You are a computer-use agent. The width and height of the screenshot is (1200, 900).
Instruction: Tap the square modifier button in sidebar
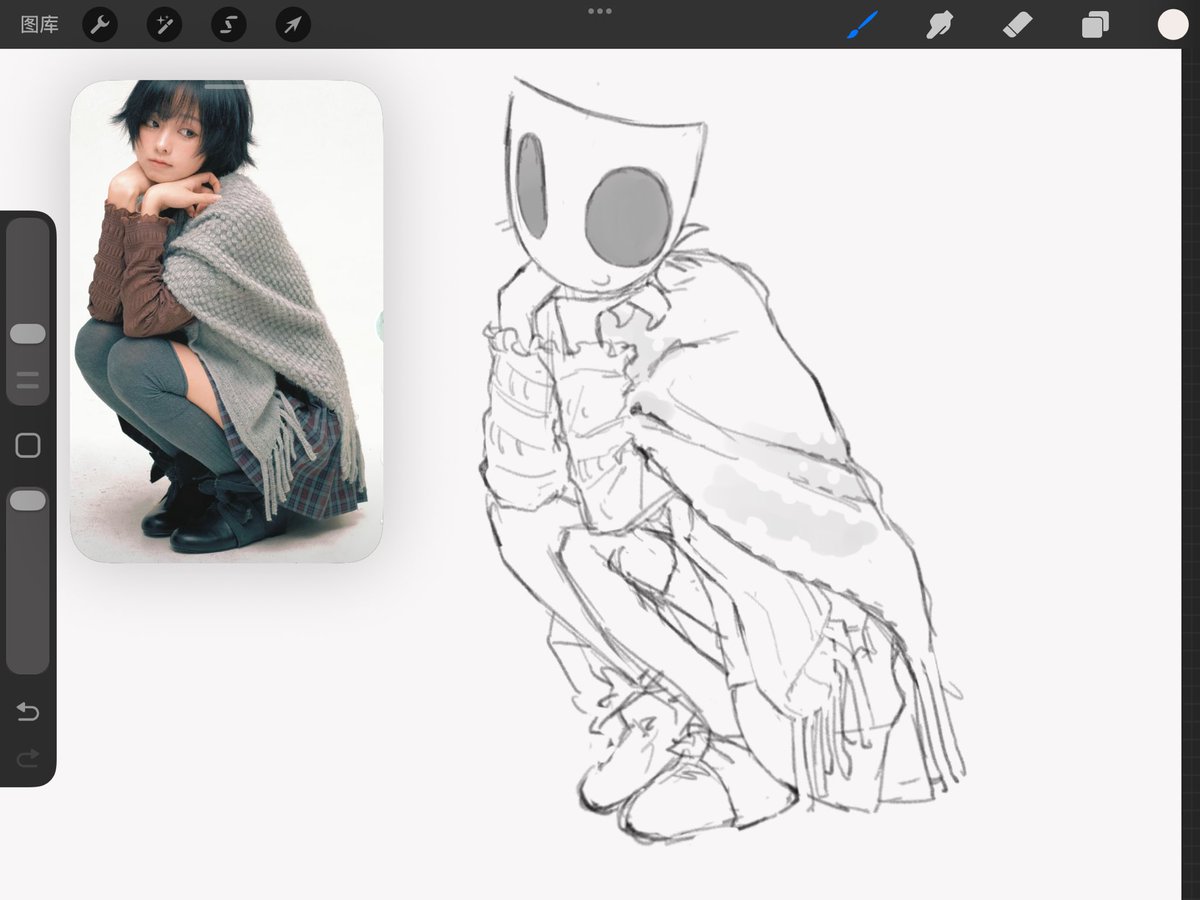pyautogui.click(x=28, y=446)
